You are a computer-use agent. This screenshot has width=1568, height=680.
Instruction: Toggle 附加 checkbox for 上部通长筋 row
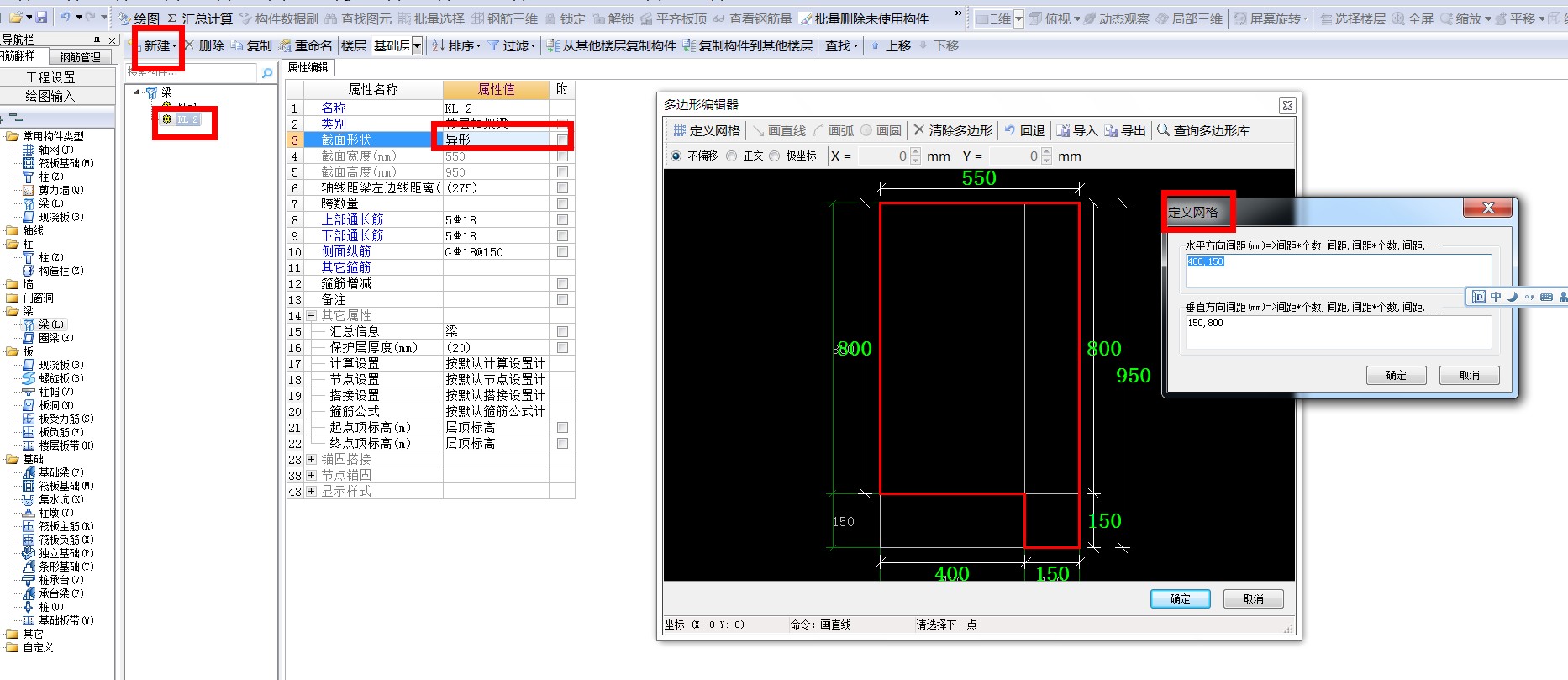[562, 220]
